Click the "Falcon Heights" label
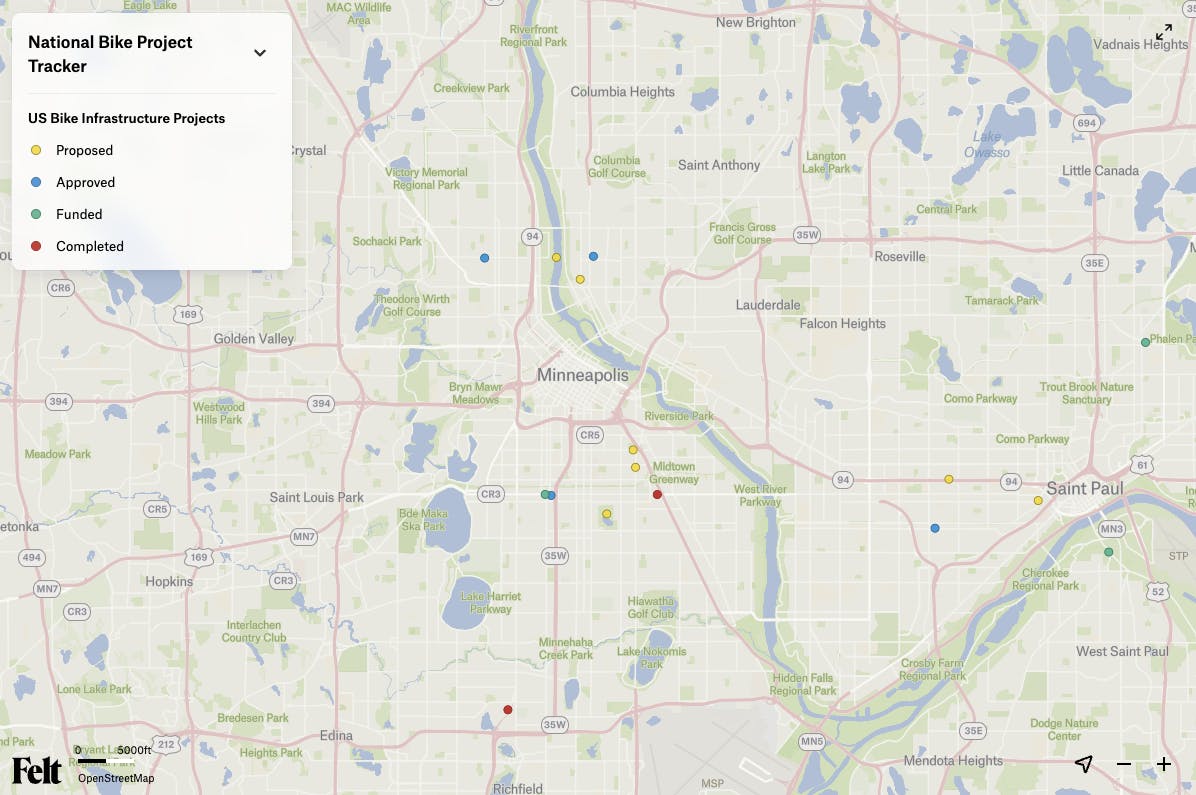Image resolution: width=1196 pixels, height=795 pixels. click(x=843, y=323)
